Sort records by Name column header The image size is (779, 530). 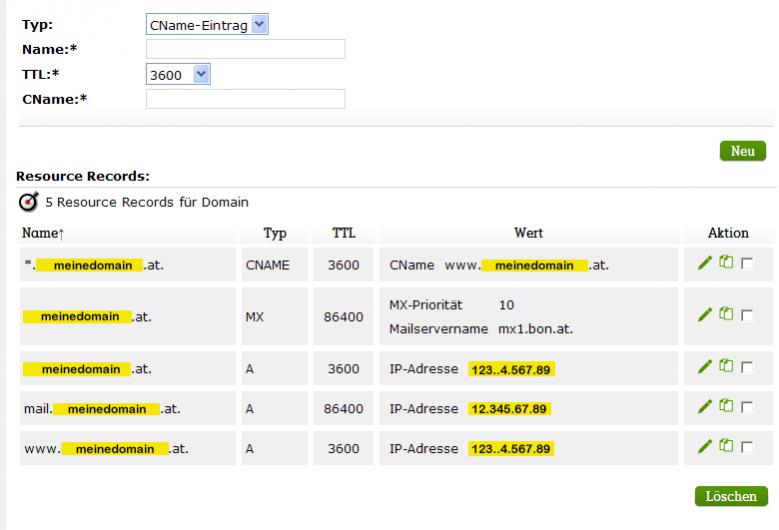click(43, 232)
